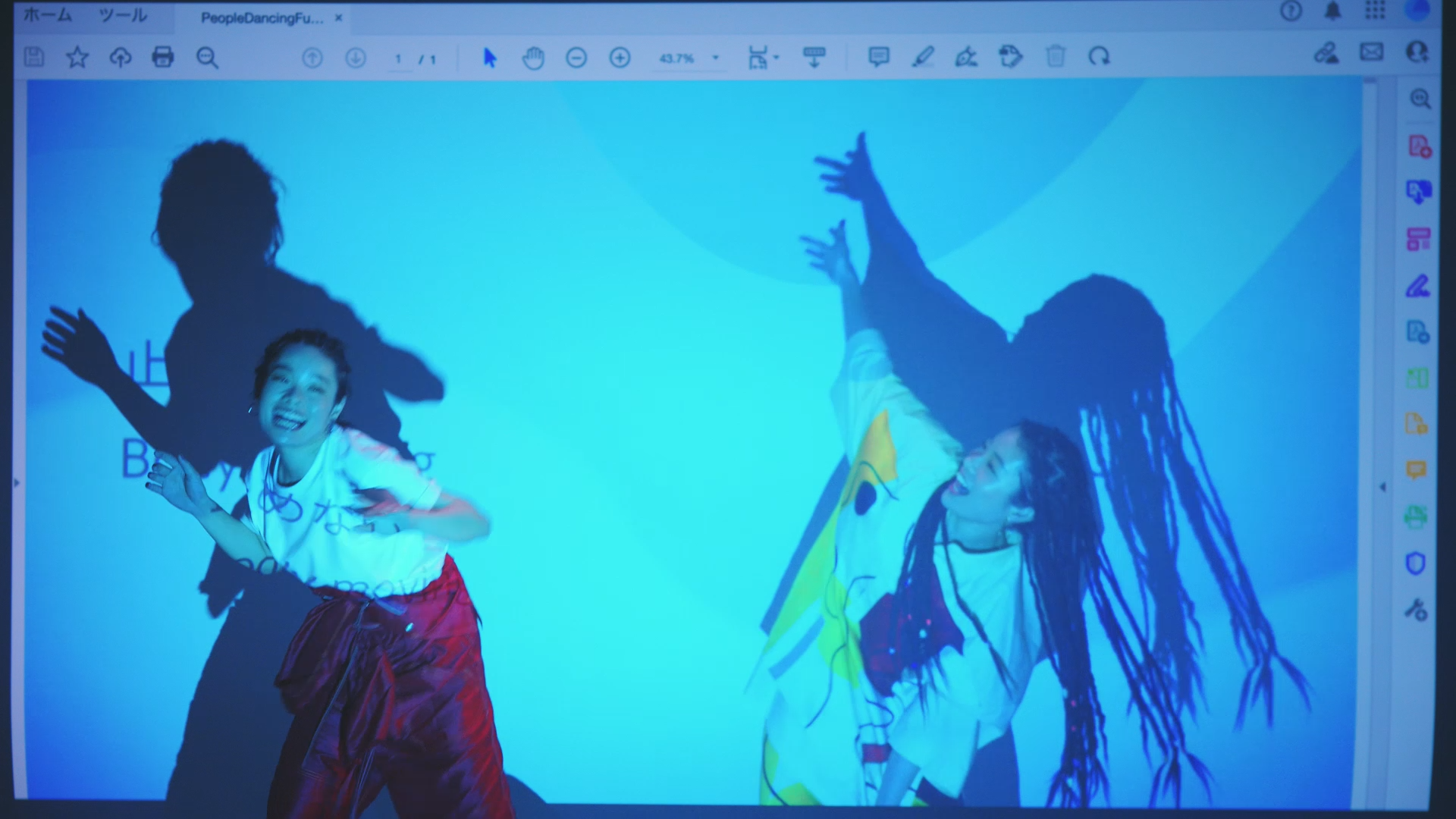Collapse the right tools pane arrow
This screenshot has height=819, width=1456.
pos(1382,487)
